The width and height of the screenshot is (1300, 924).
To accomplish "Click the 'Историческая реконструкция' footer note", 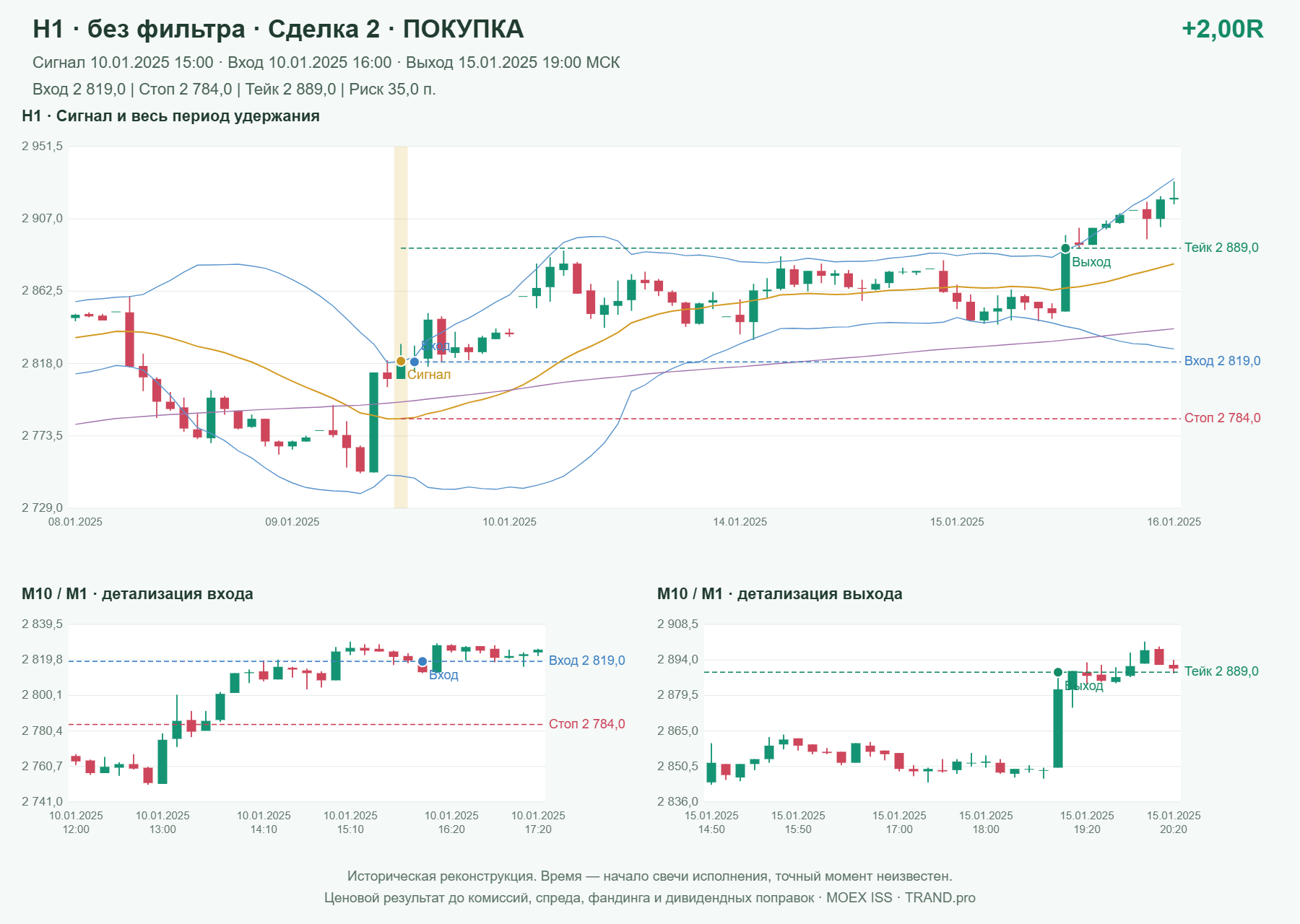I will coord(650,876).
